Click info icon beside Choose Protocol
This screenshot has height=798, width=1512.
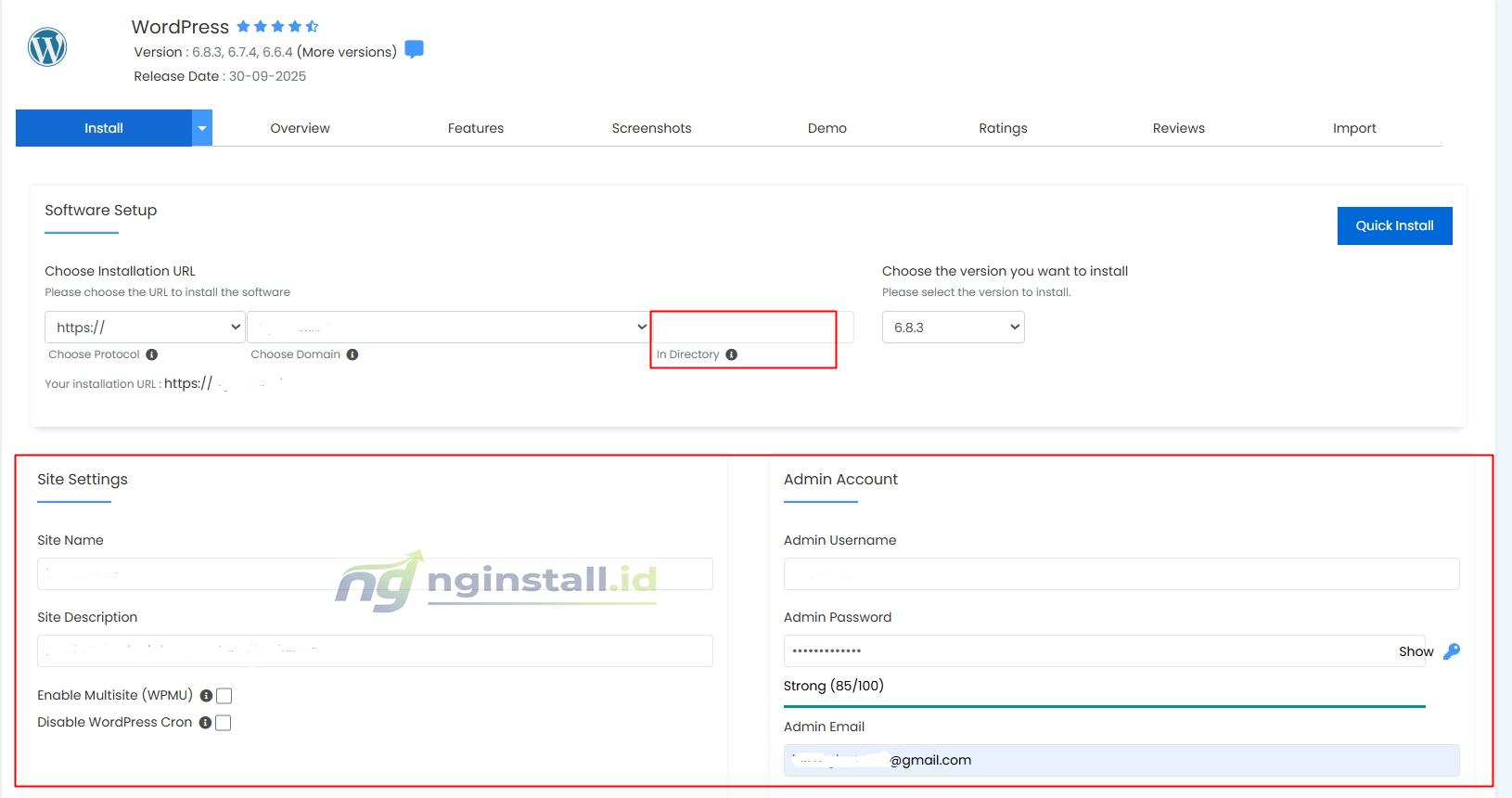pos(152,354)
